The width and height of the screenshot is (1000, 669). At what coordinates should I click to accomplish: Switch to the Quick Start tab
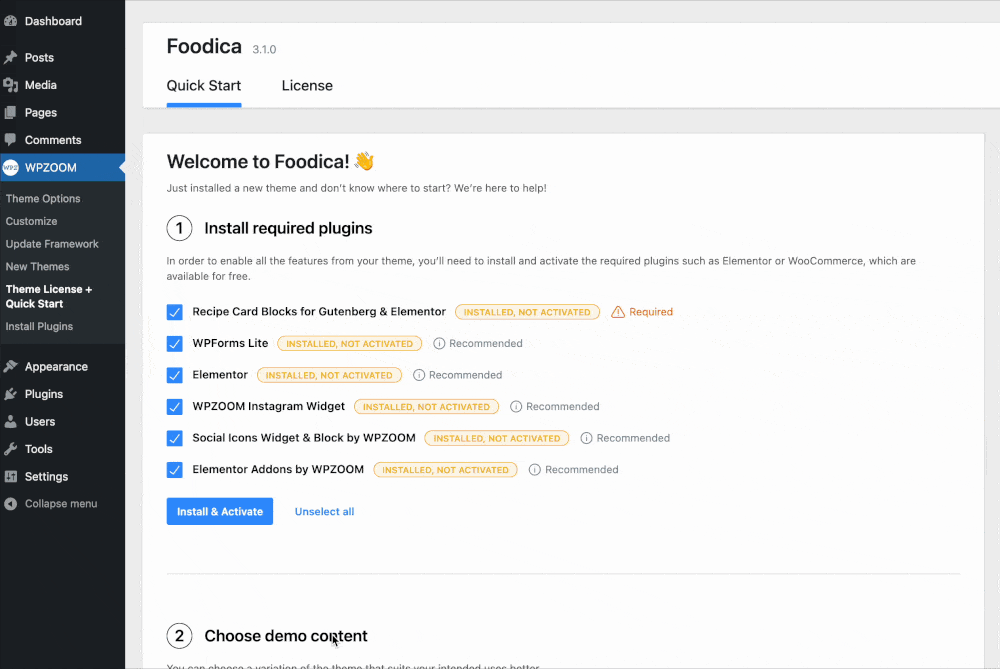tap(203, 85)
